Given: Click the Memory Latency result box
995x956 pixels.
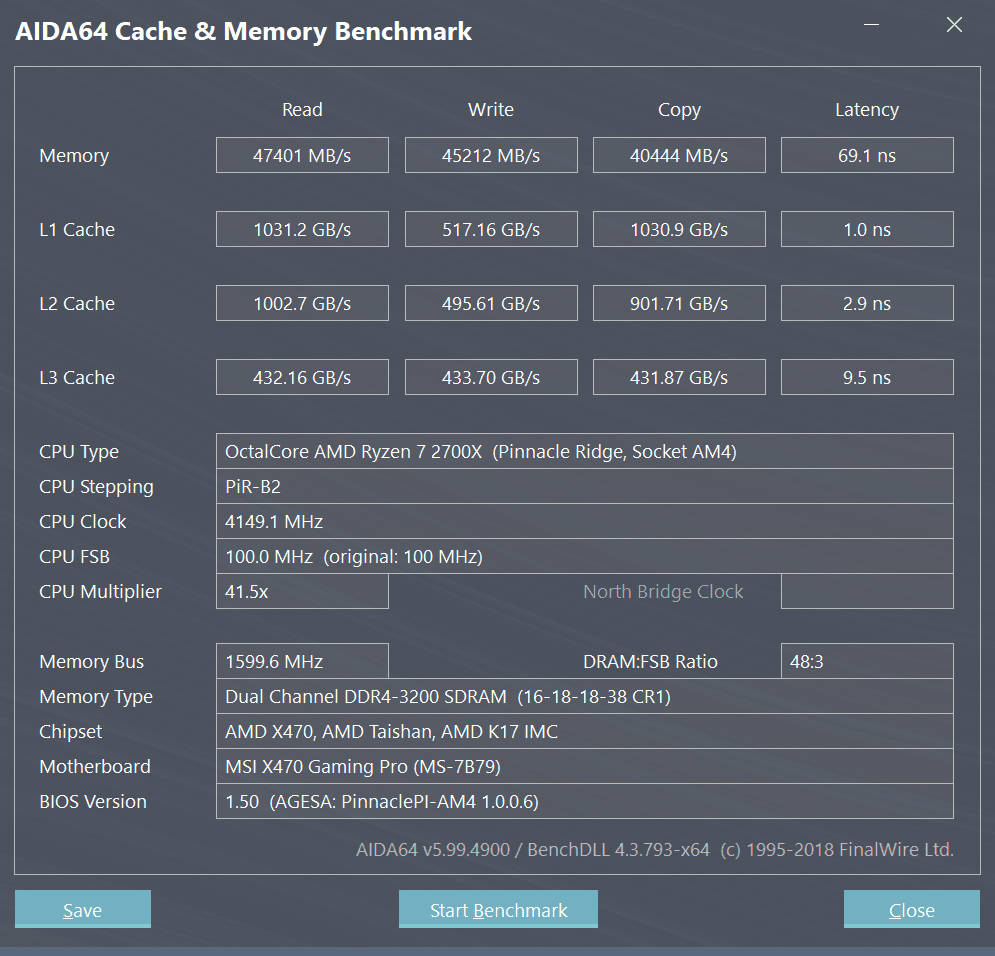Looking at the screenshot, I should (867, 156).
